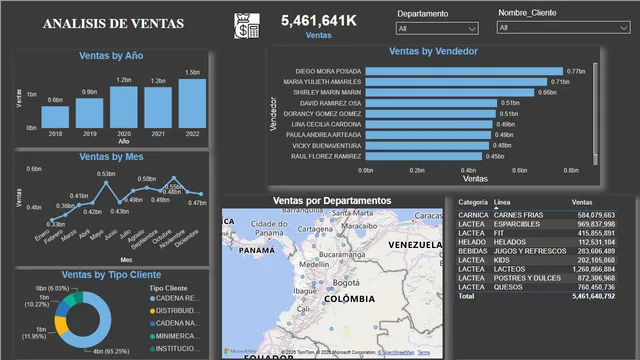640x360 pixels.
Task: Click the DAVID RAMIREZ OSA bar
Action: tap(431, 103)
